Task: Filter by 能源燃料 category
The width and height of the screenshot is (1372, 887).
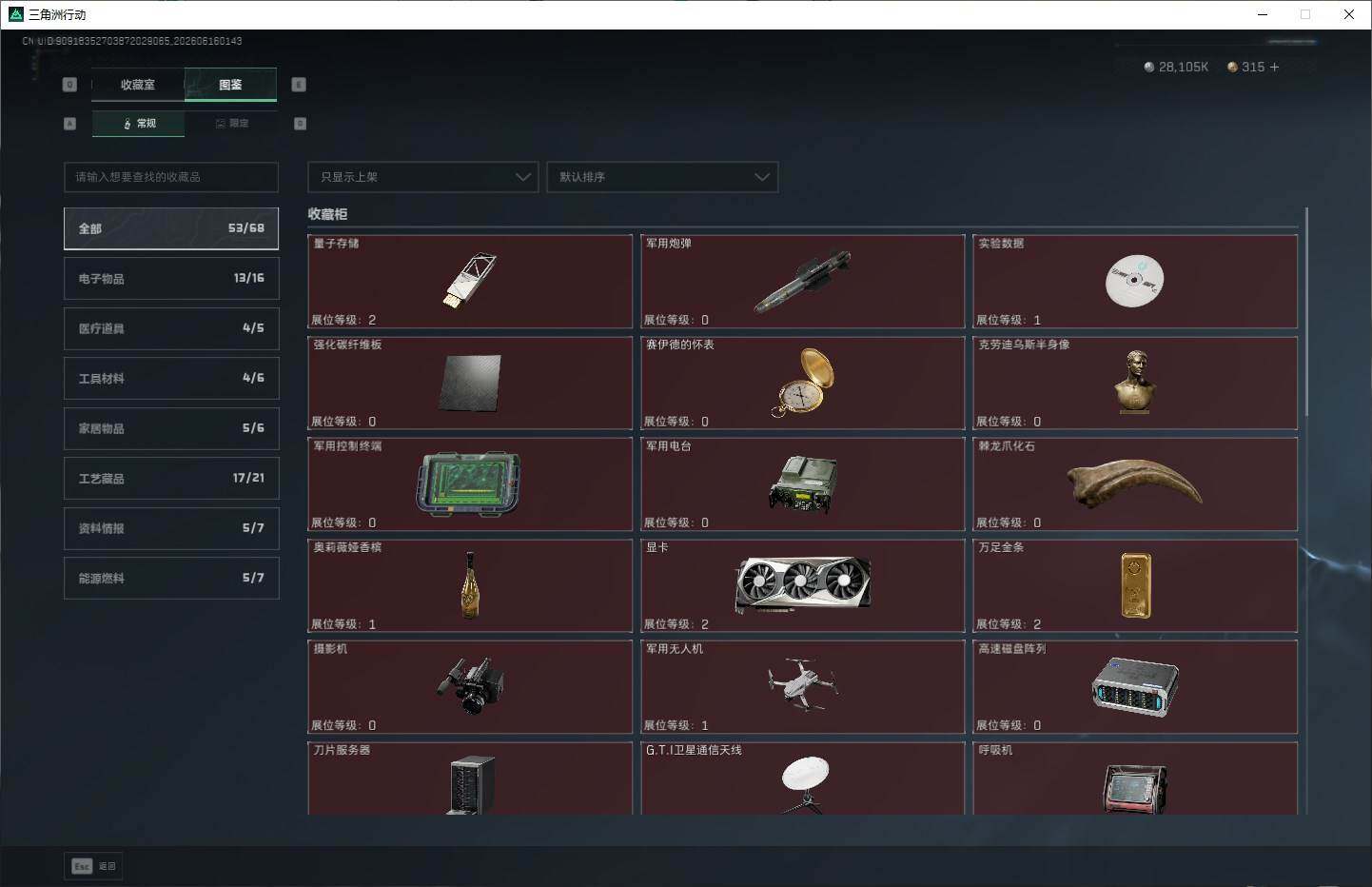Action: [171, 578]
